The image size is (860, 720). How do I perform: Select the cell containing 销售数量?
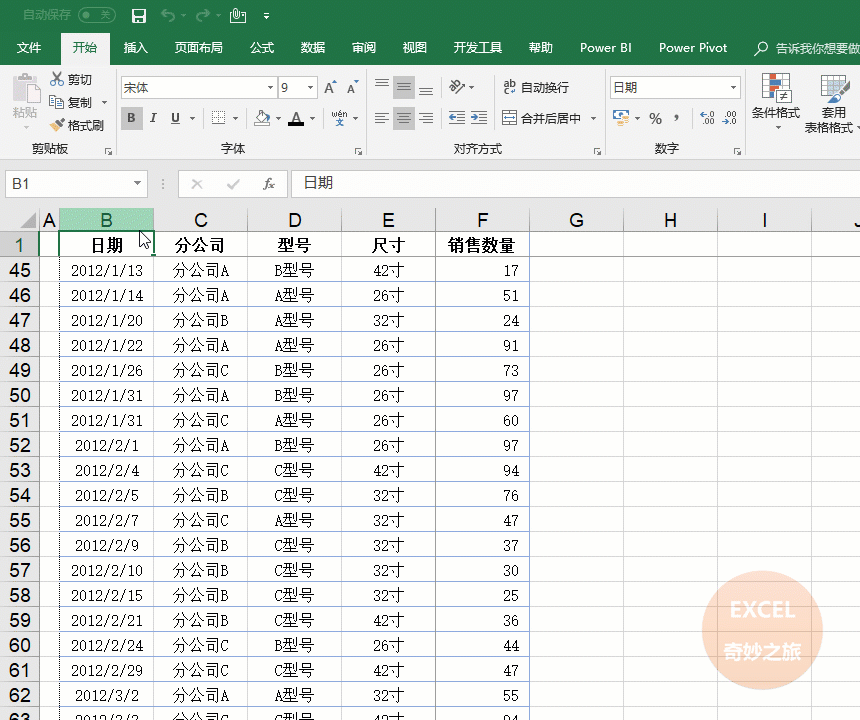click(x=482, y=245)
